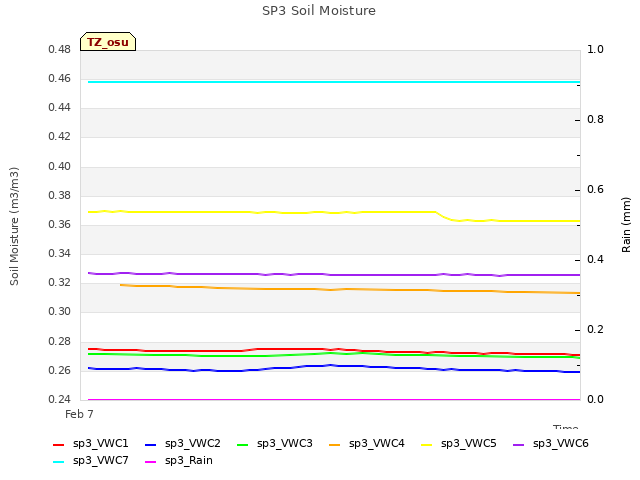Toggle the sp3_VWC7 legend entry
The width and height of the screenshot is (640, 480).
click(x=91, y=461)
